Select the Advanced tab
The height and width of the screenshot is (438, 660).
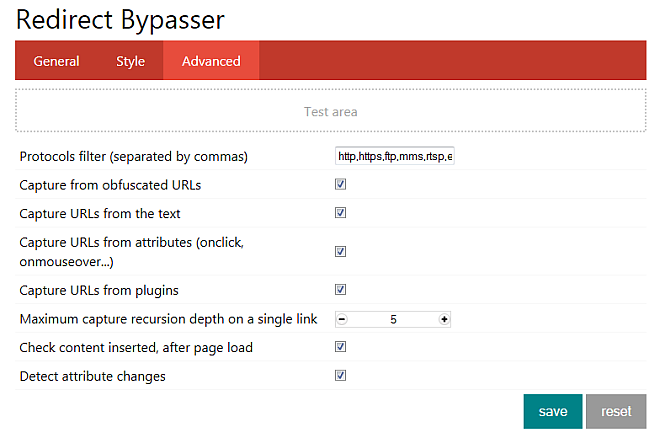coord(211,61)
